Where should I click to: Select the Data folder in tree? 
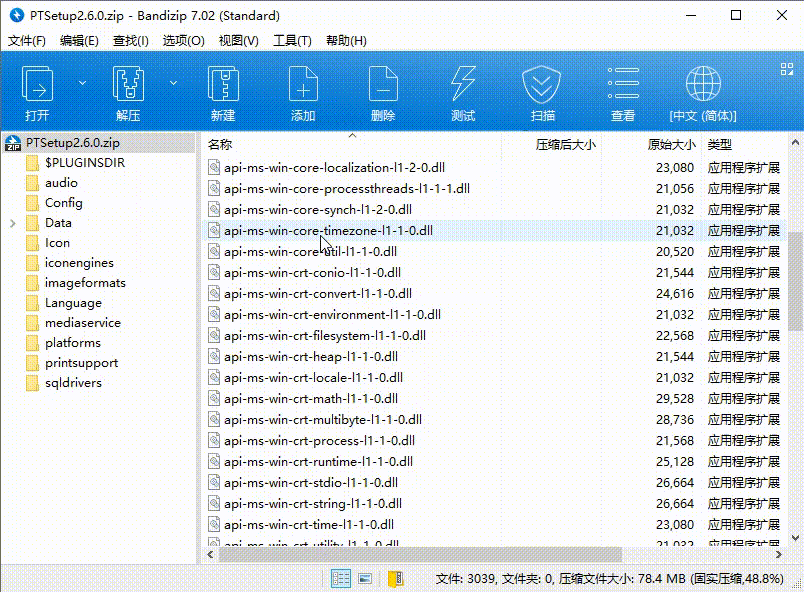pos(58,222)
